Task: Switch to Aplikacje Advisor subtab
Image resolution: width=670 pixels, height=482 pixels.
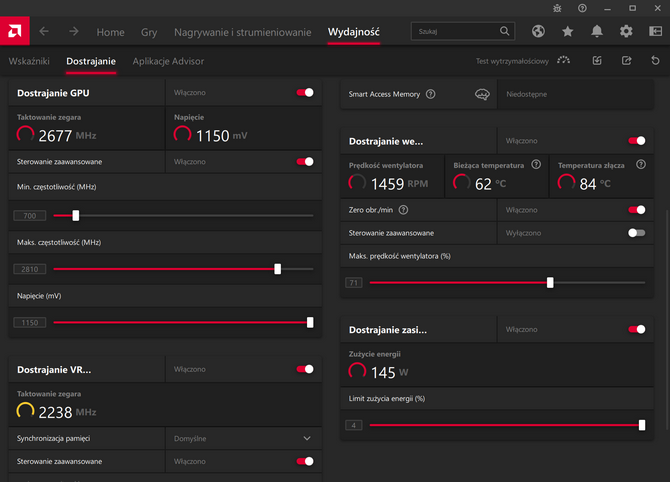Action: (x=168, y=61)
